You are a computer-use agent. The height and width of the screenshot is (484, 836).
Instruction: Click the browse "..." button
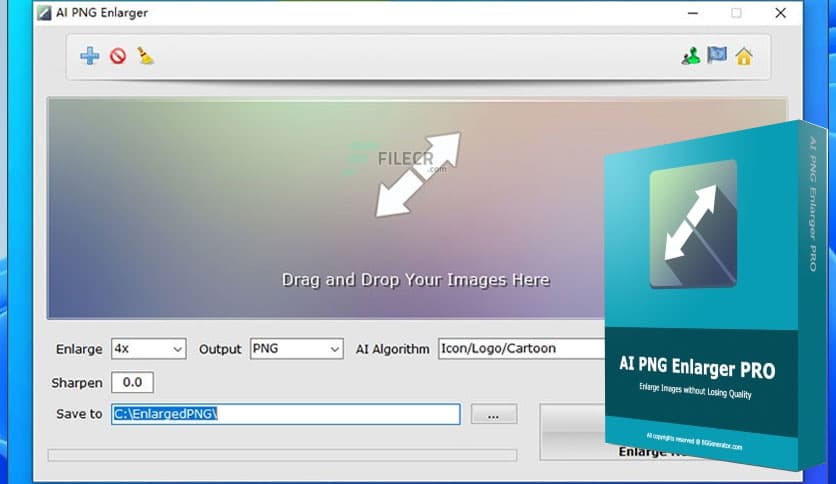tap(493, 414)
